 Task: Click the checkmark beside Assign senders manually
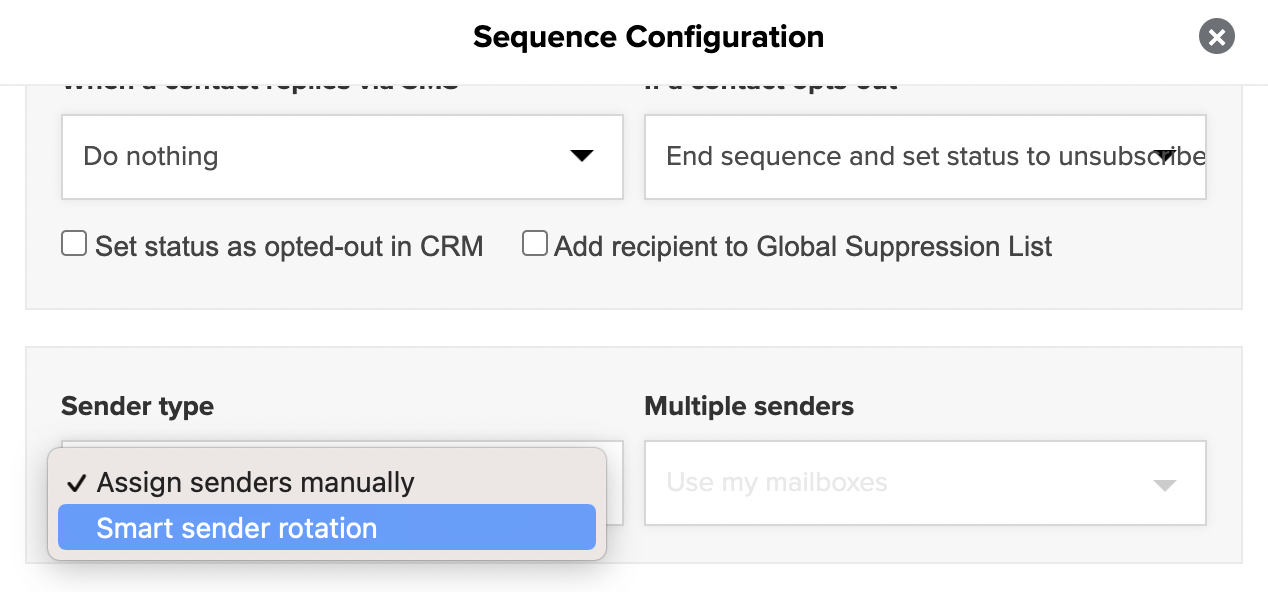[76, 483]
